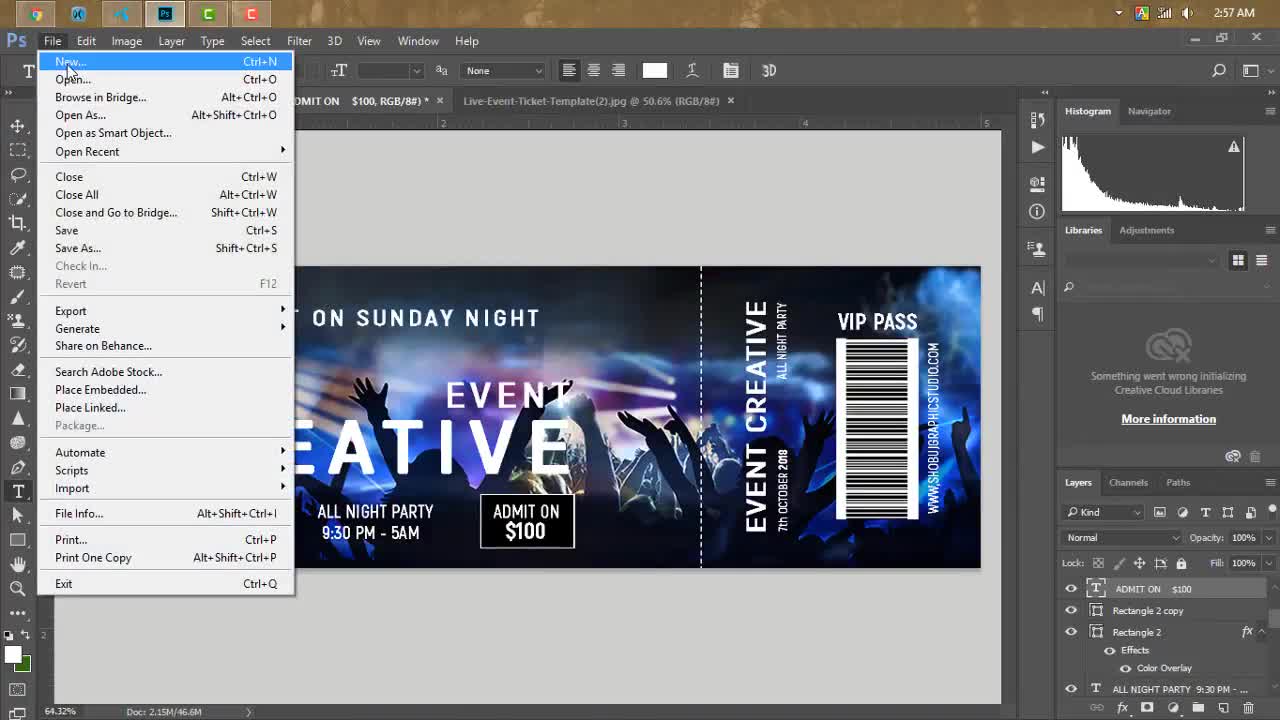Switch to the Adjustments tab
1280x720 pixels.
[x=1146, y=230]
